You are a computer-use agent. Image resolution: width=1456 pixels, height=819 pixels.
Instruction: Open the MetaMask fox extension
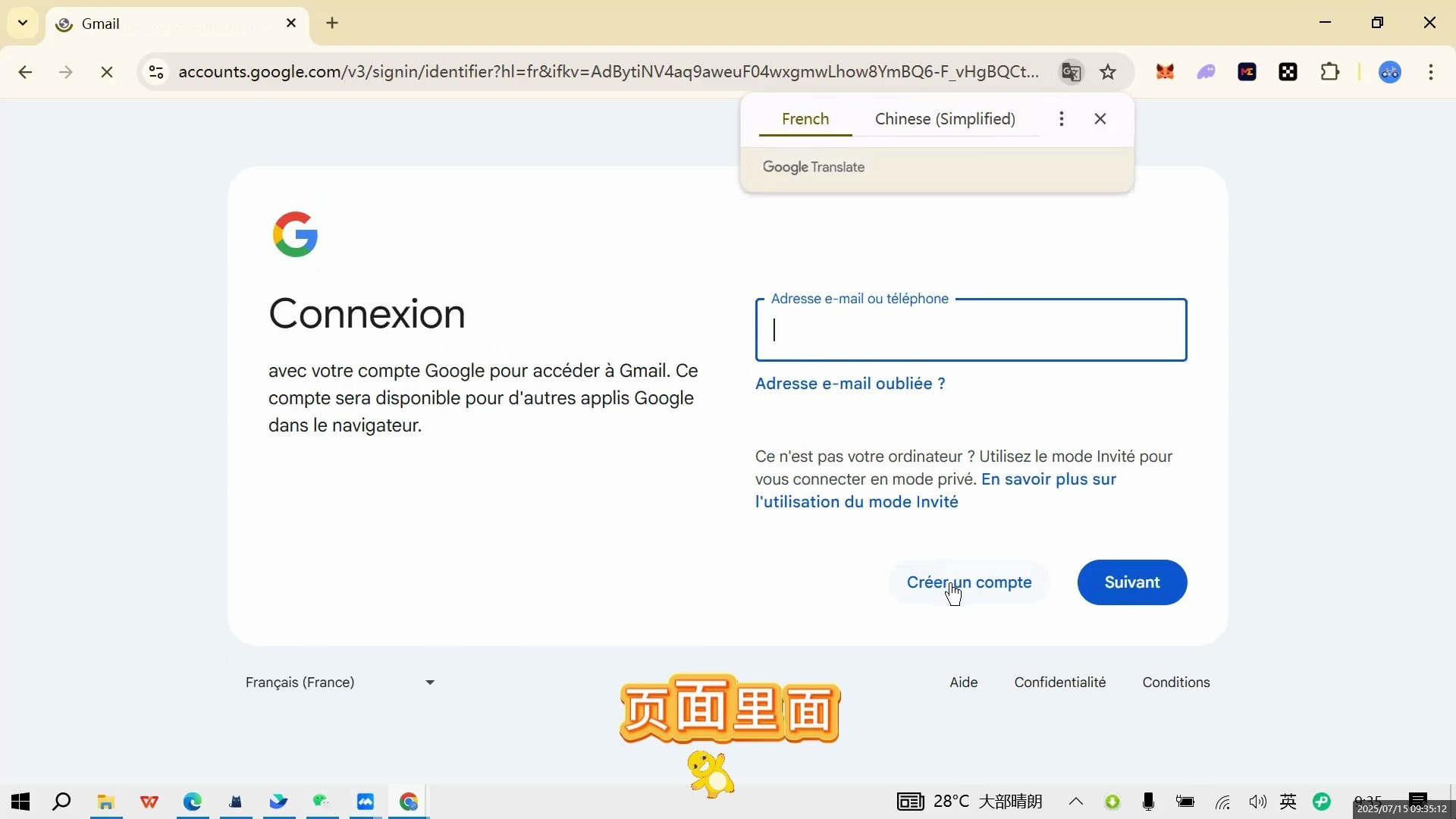1165,72
